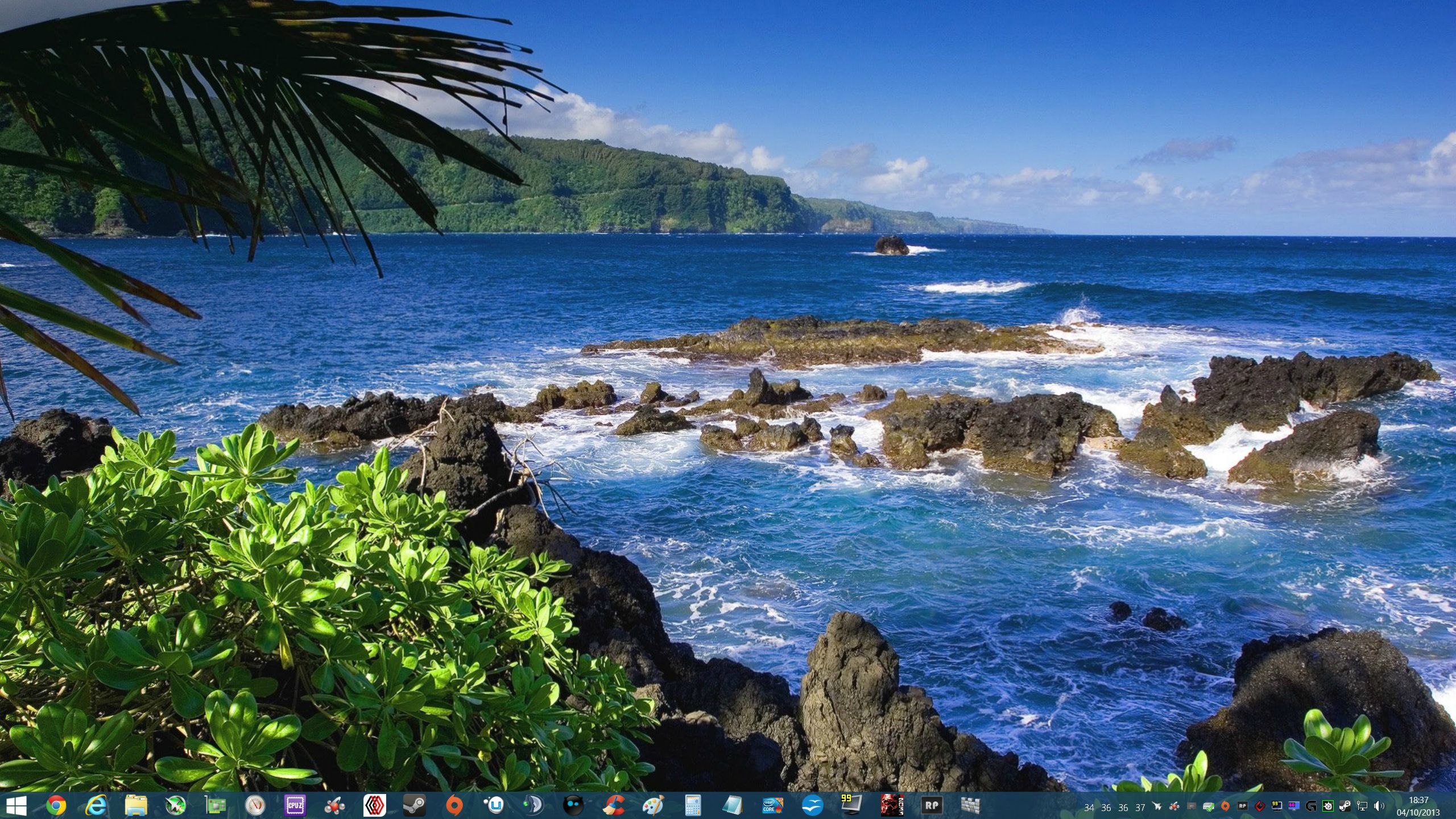The image size is (1456, 819).
Task: Open Notepad from the taskbar
Action: [x=733, y=805]
